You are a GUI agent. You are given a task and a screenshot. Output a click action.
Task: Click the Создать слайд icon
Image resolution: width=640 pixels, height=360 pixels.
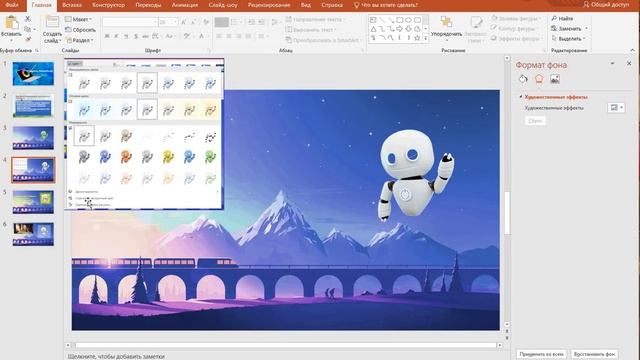click(x=52, y=22)
